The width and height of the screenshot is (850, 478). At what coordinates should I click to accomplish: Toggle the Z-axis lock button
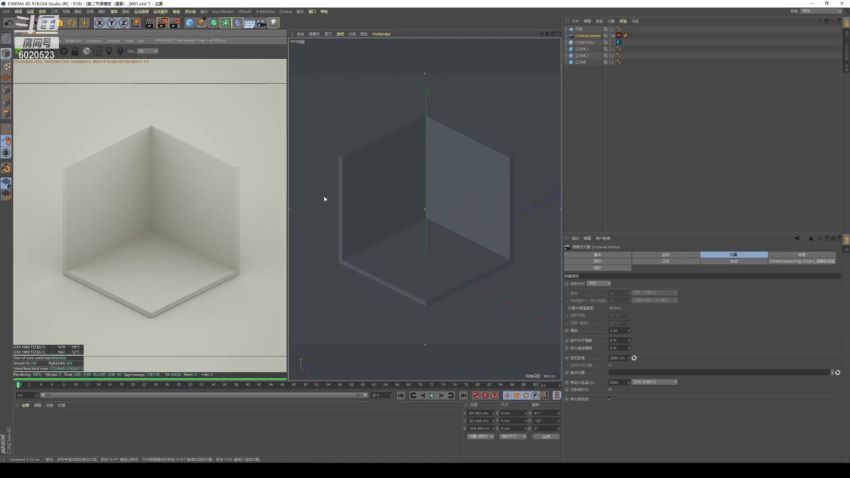(x=123, y=23)
